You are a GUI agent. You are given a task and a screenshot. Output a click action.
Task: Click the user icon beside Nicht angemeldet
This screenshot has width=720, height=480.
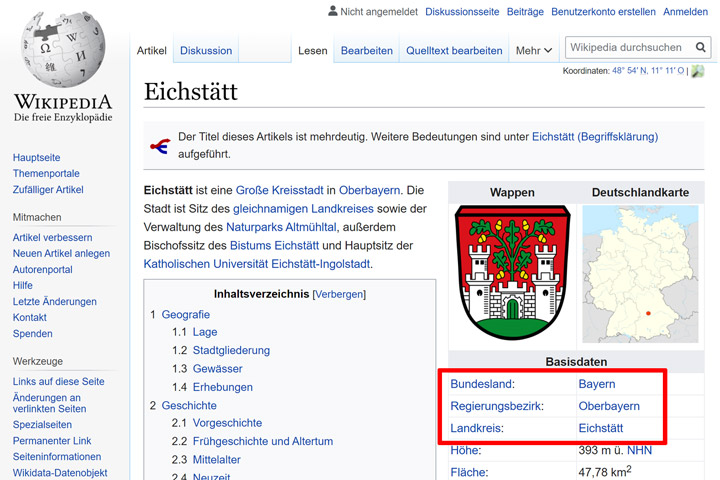tap(333, 11)
